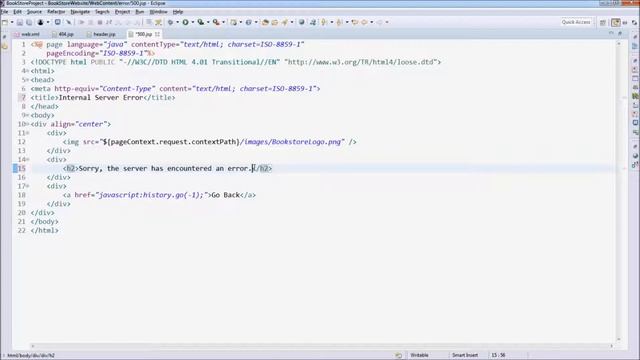Open dropdown arrow next to New icon
This screenshot has width=640, height=360.
(12, 22)
